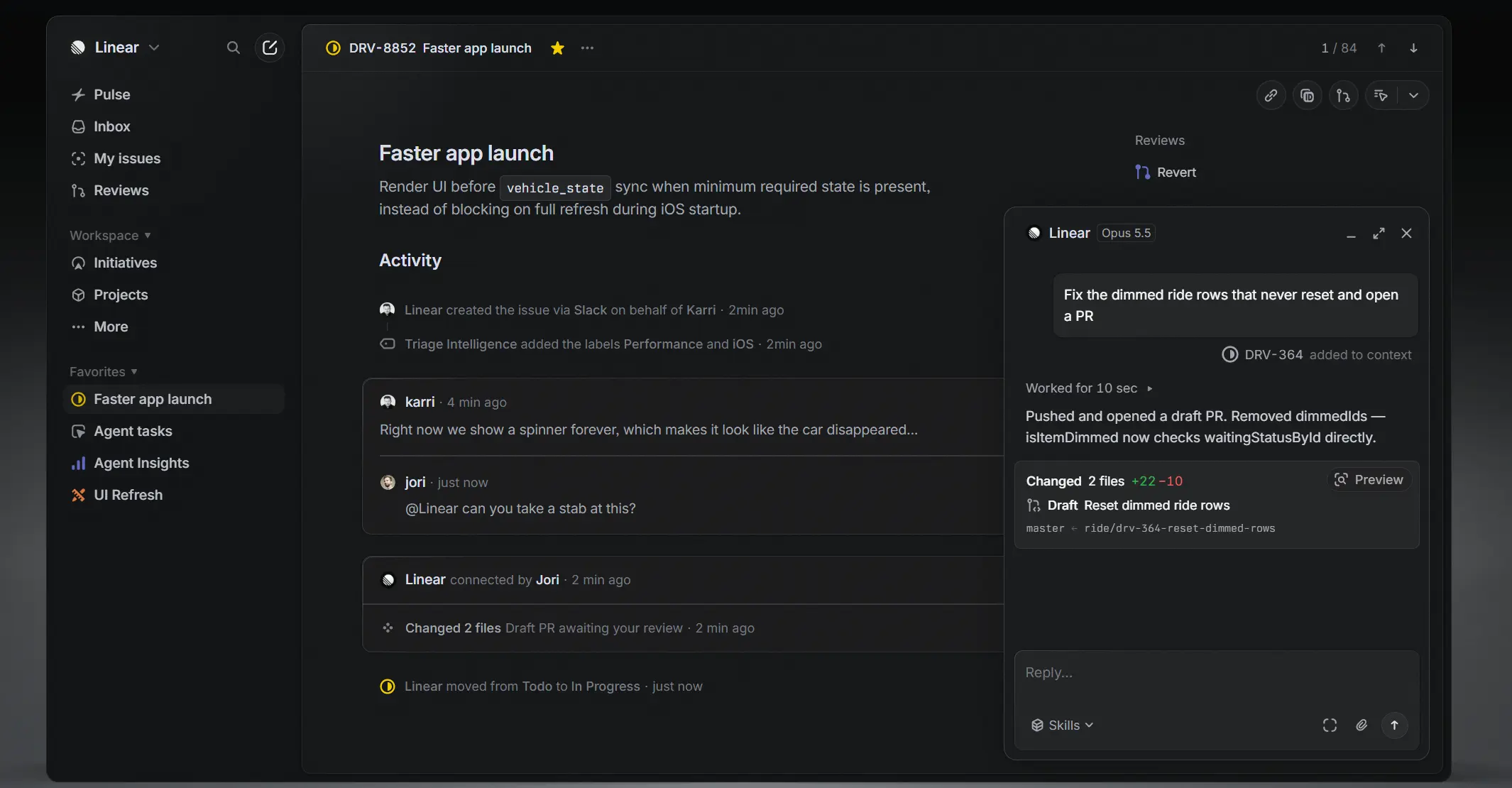Close the Linear agent chat panel
The width and height of the screenshot is (1512, 788).
(x=1406, y=234)
